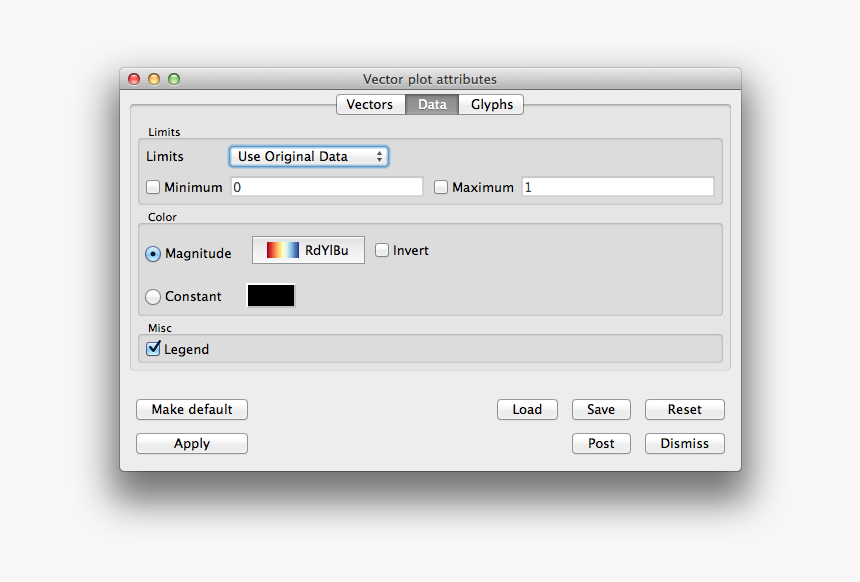
Task: Select the Magnitude color option
Action: click(x=153, y=254)
